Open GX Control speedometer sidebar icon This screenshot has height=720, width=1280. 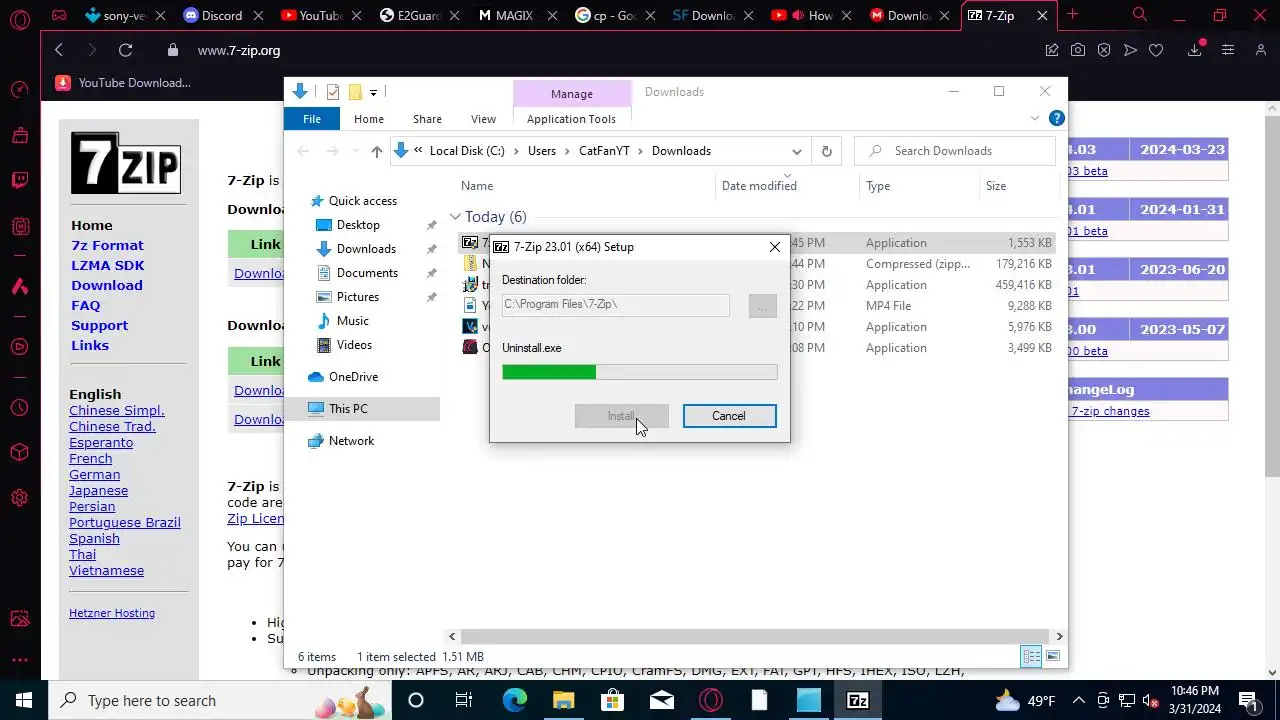point(20,90)
